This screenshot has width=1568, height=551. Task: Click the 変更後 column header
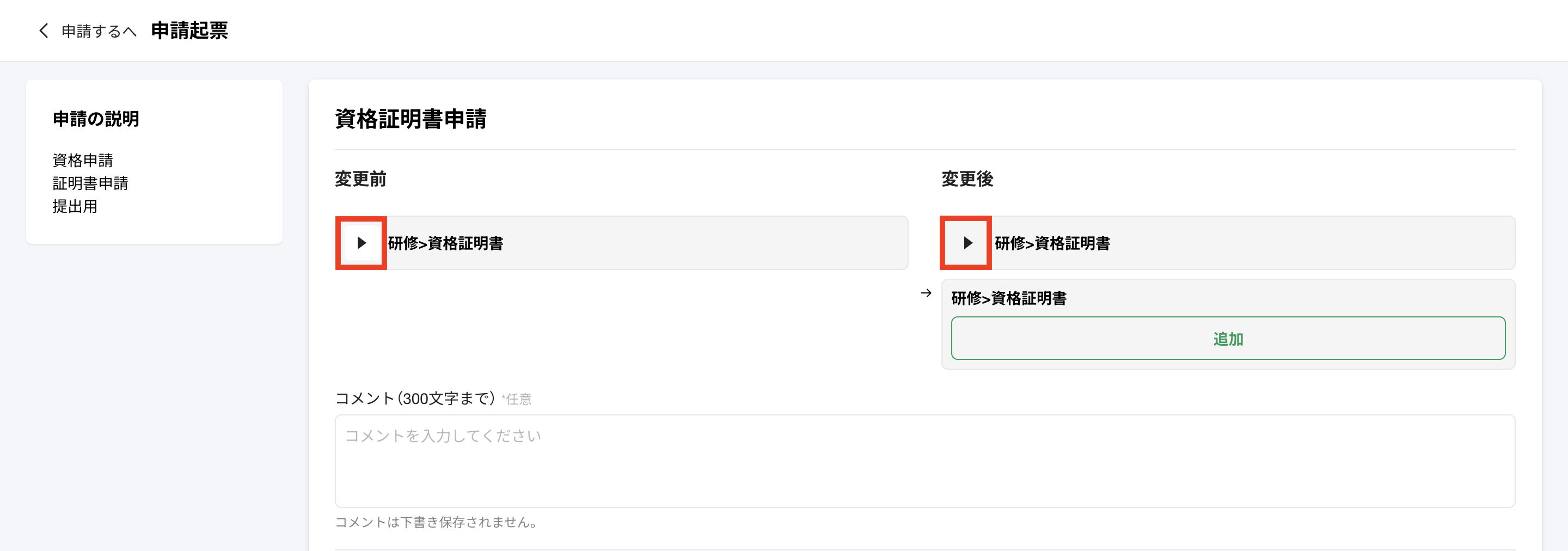967,179
